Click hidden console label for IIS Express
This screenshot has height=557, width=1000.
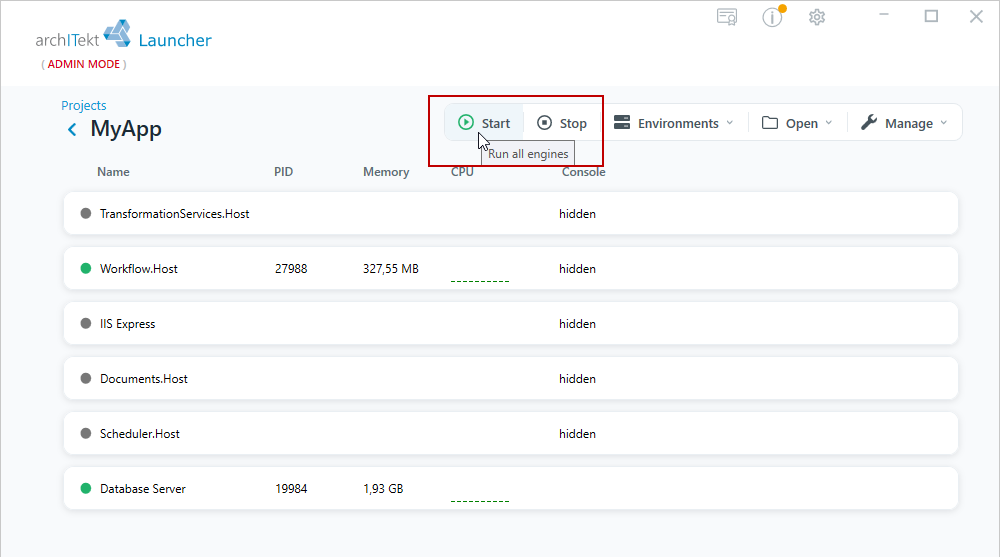[577, 323]
